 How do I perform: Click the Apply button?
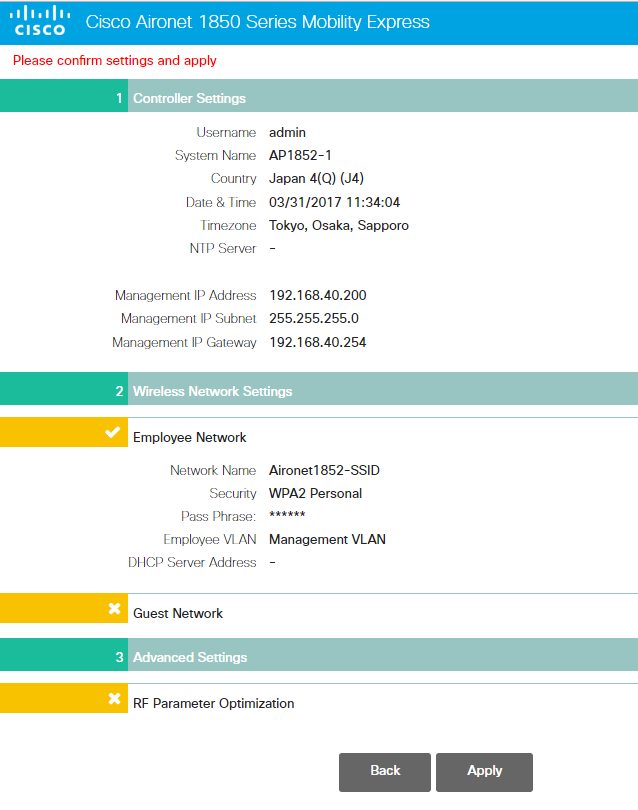point(484,772)
